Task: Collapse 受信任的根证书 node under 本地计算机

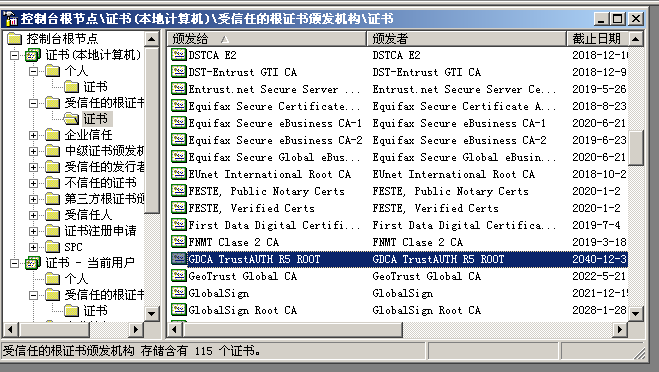Action: [x=34, y=103]
